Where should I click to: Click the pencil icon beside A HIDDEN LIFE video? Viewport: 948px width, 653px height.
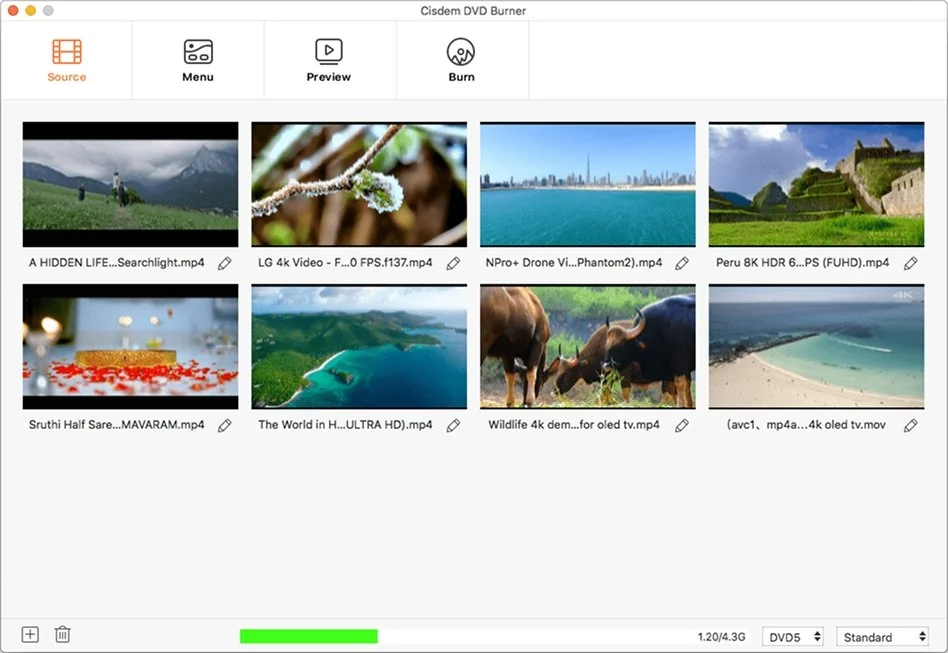coord(225,263)
